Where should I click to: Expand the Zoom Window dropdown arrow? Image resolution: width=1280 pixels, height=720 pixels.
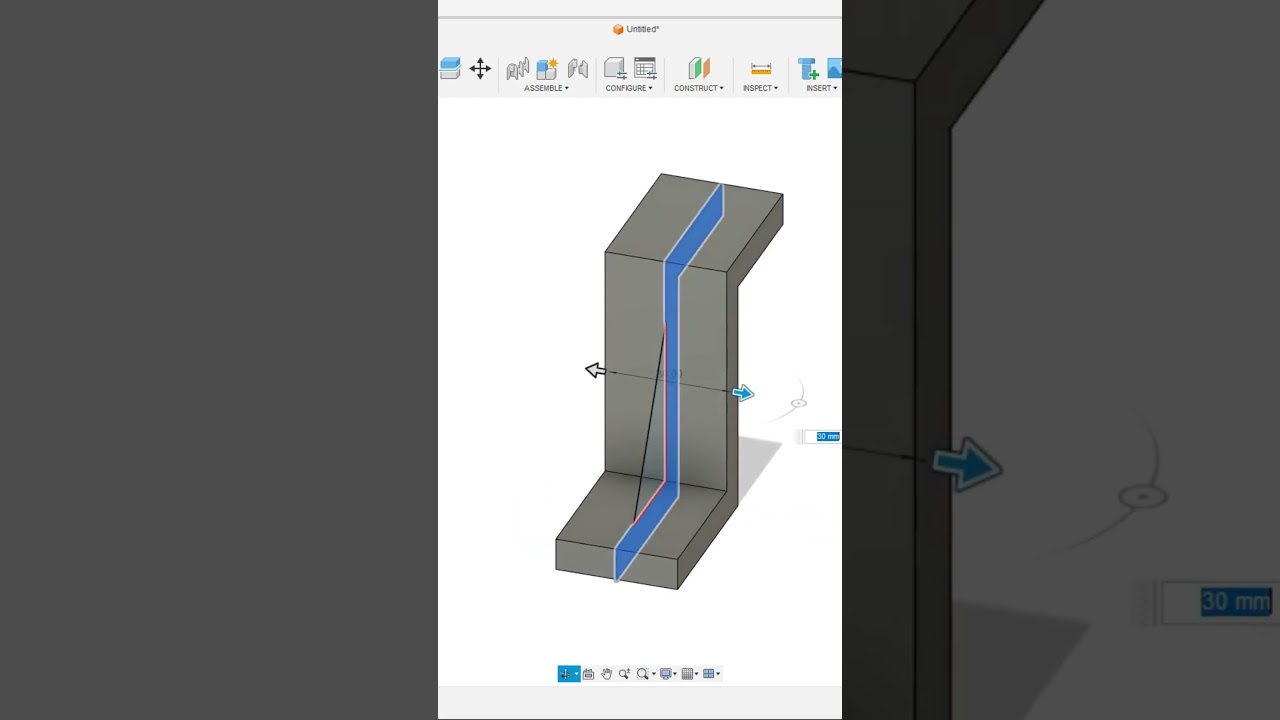[654, 674]
